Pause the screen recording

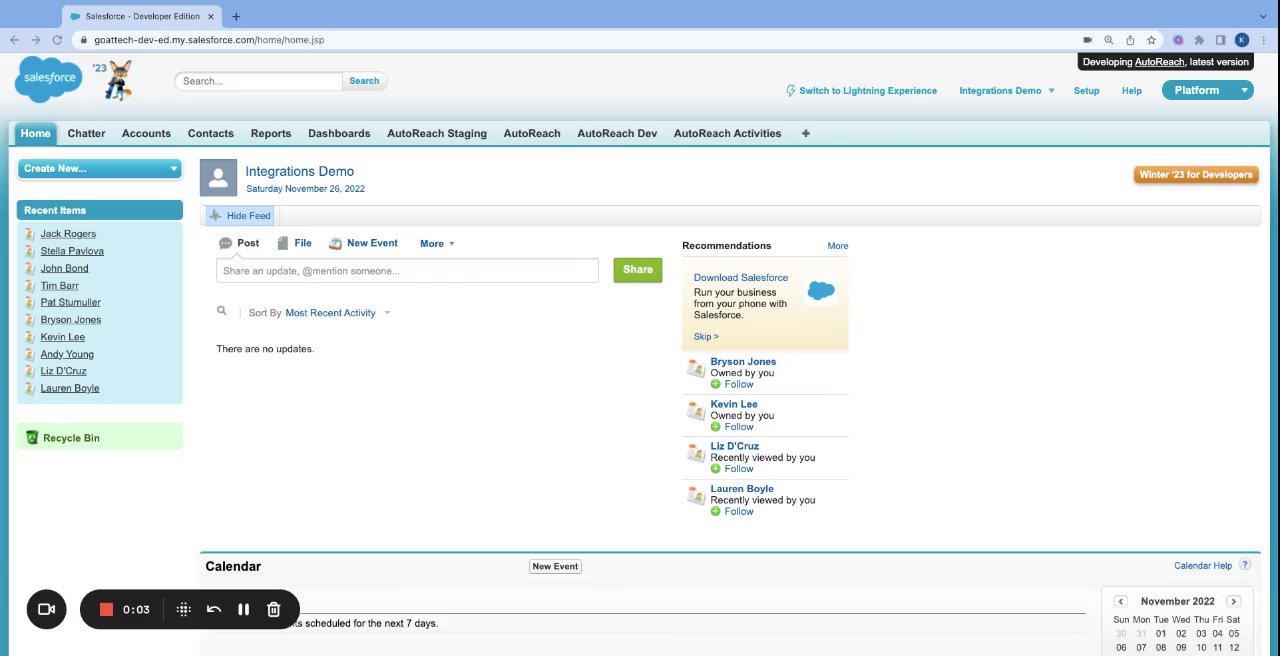pyautogui.click(x=243, y=609)
